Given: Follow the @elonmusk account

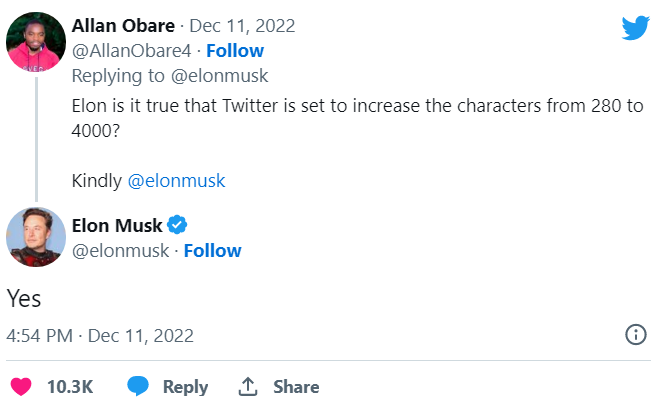Looking at the screenshot, I should [x=212, y=250].
